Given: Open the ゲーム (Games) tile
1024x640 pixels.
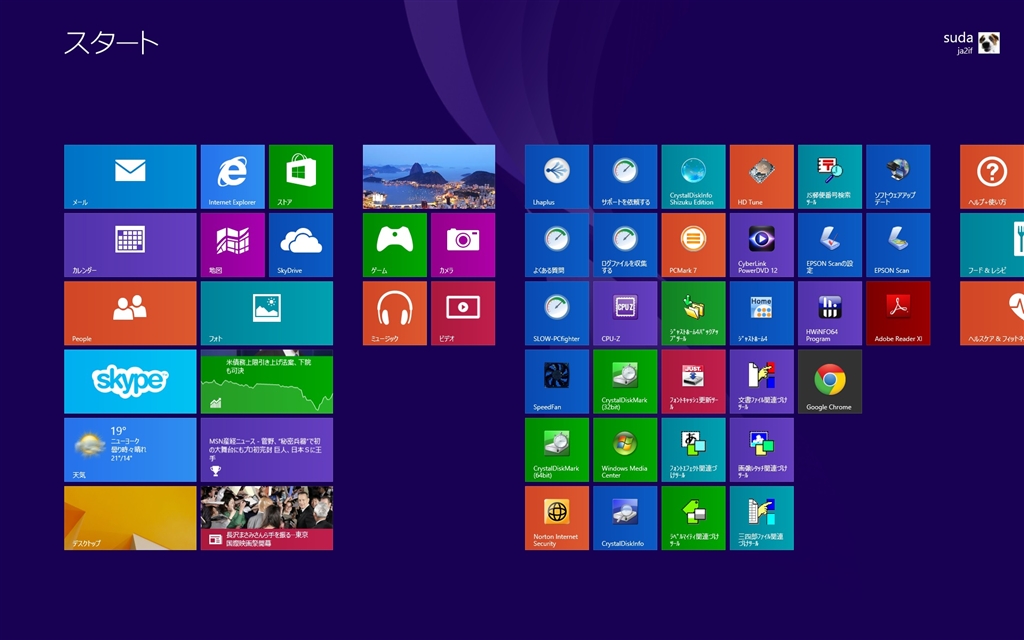Looking at the screenshot, I should click(x=395, y=245).
